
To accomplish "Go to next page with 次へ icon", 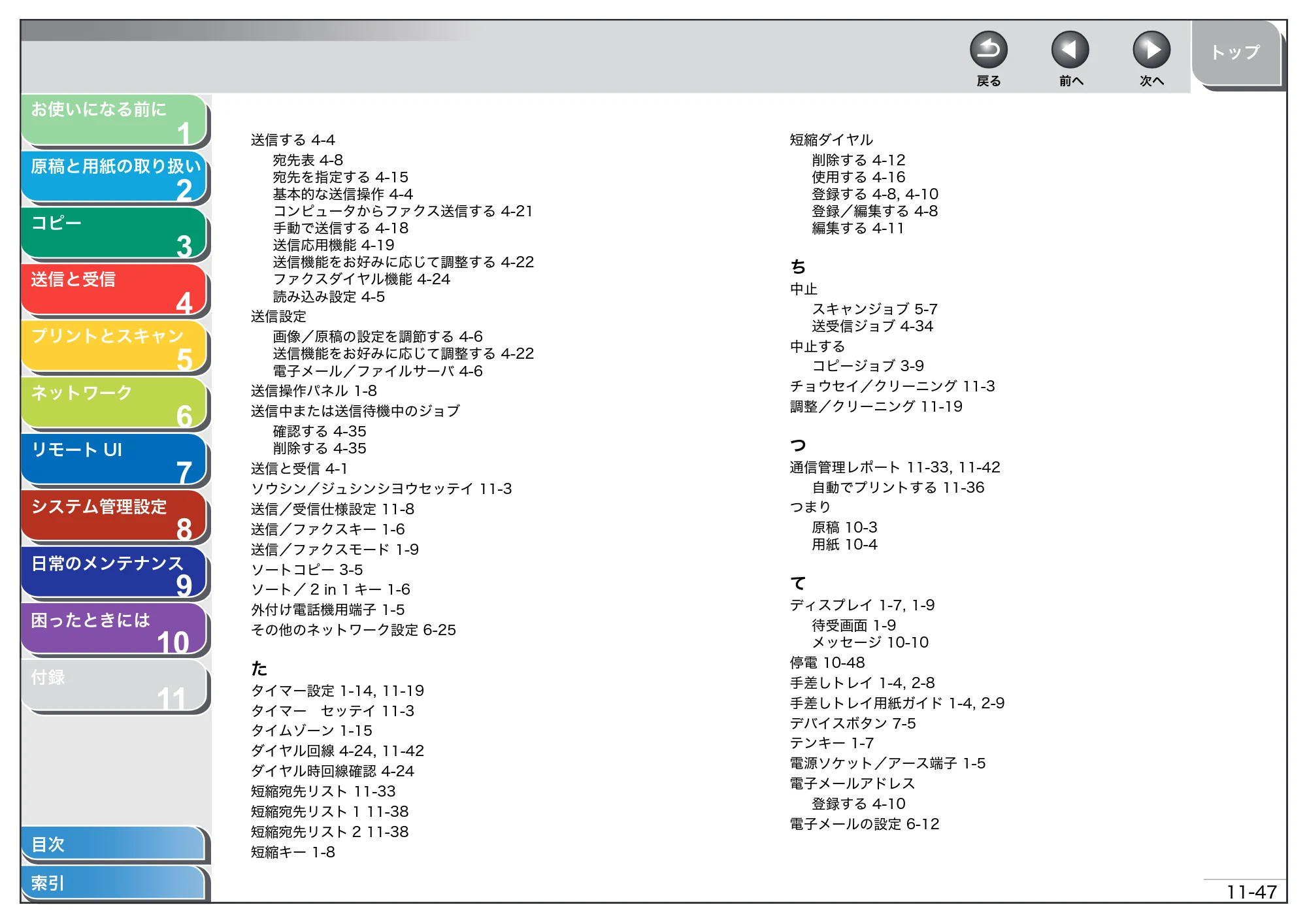I will pos(1151,50).
